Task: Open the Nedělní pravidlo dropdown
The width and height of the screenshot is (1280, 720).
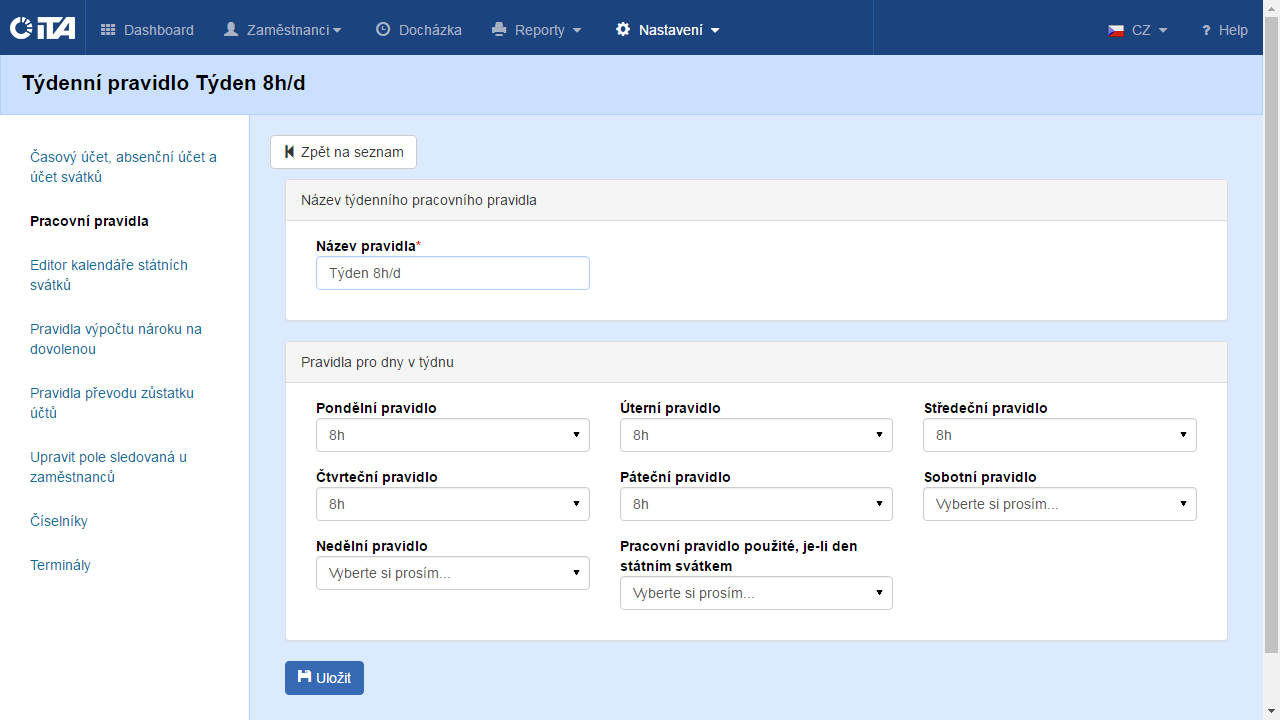Action: (452, 573)
